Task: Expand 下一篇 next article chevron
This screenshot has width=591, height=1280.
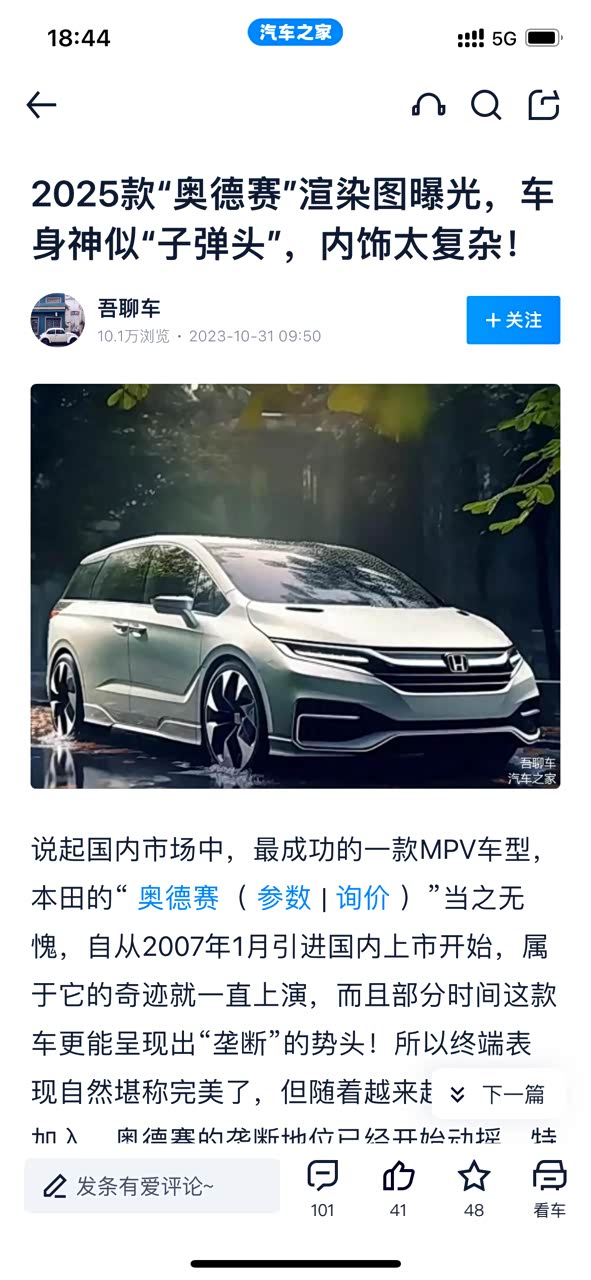Action: (457, 1094)
